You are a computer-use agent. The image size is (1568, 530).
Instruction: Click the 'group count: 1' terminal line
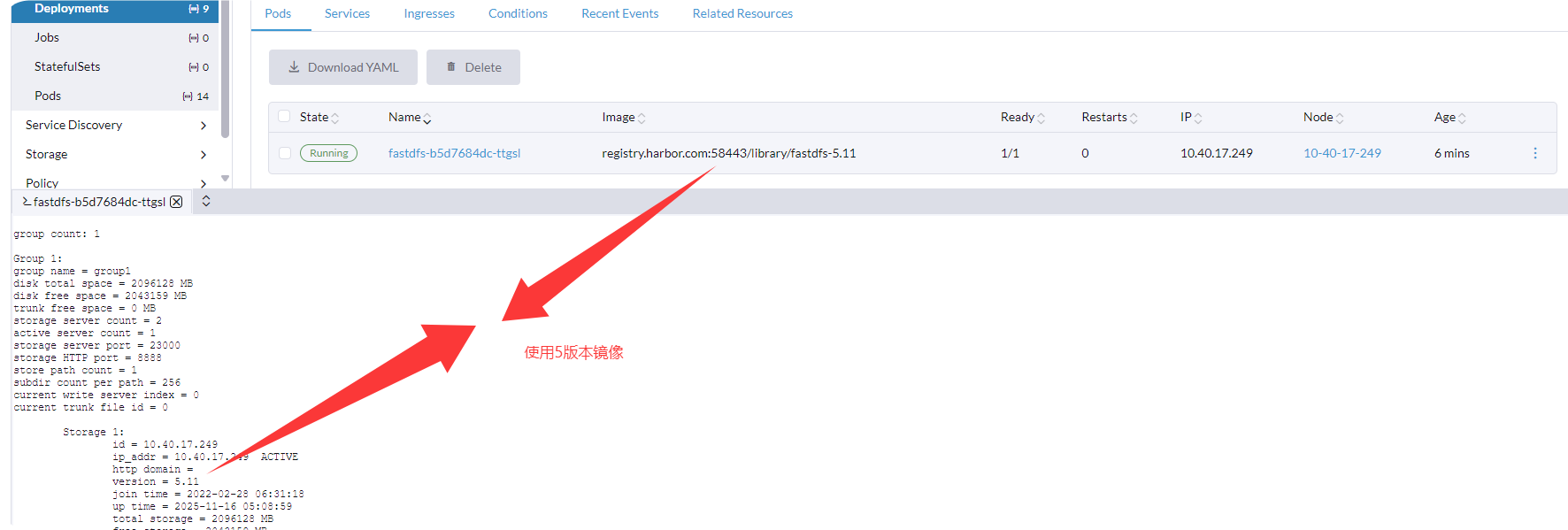pos(57,234)
